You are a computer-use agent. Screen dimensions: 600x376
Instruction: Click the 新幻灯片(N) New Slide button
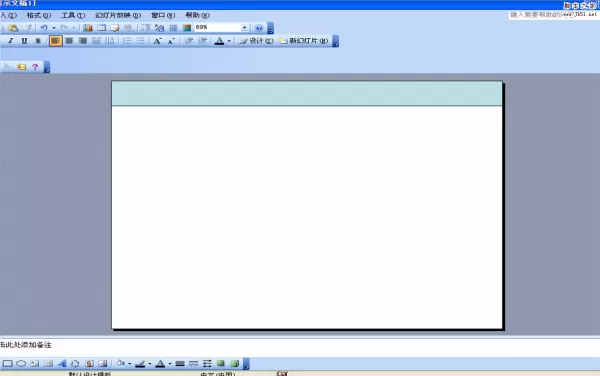304,41
